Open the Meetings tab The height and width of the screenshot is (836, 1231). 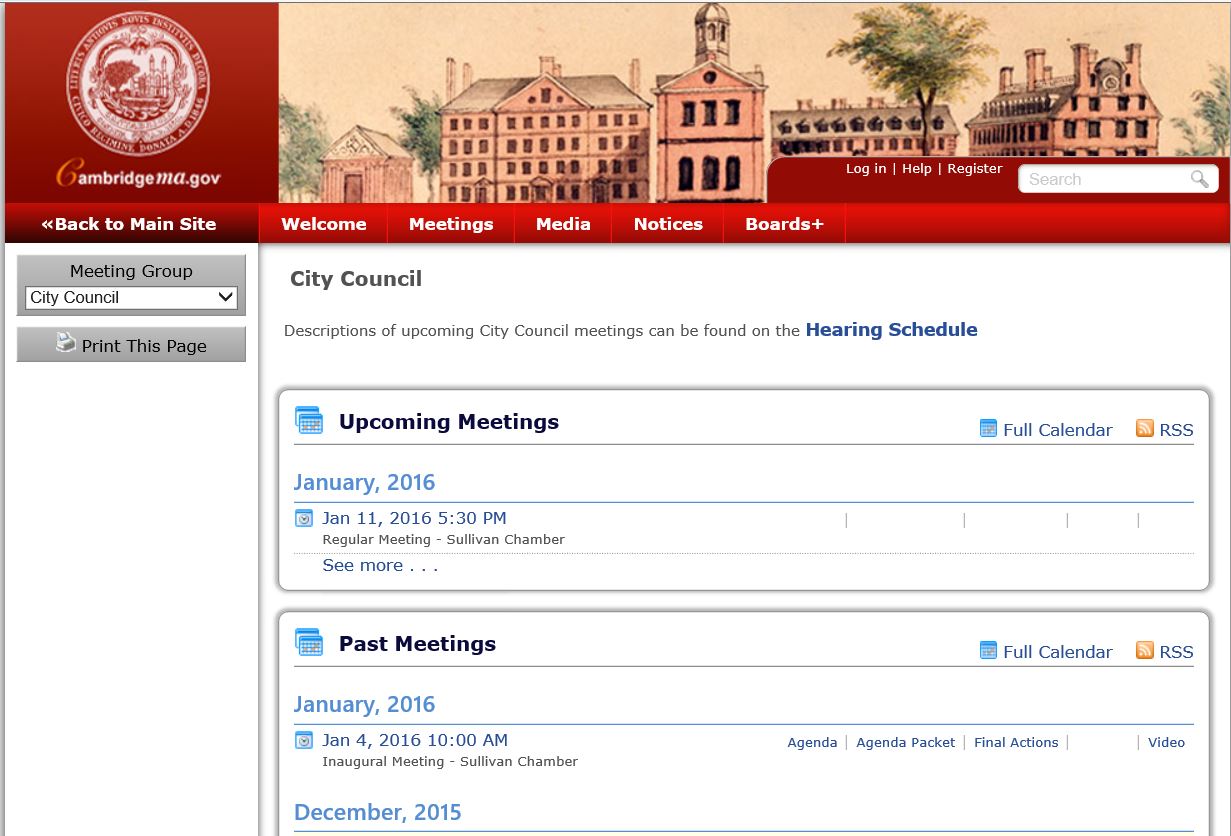[450, 224]
